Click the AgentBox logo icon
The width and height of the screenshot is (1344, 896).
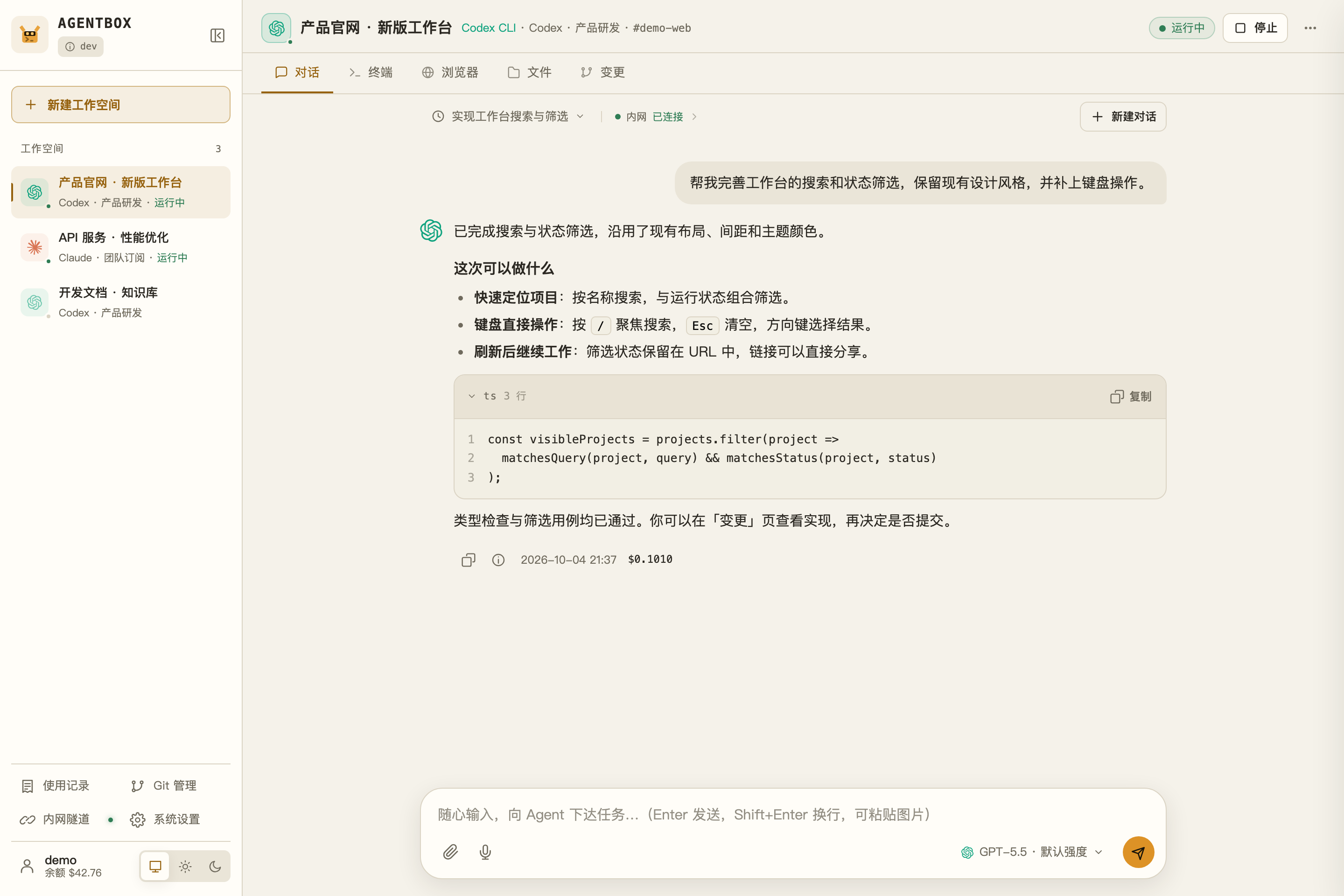click(30, 35)
